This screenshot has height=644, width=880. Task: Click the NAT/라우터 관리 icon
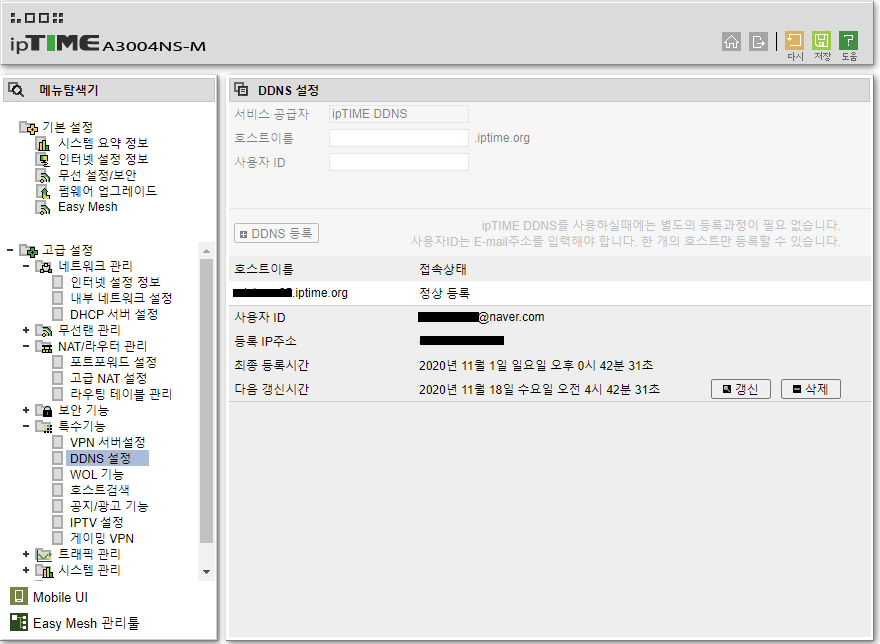(x=44, y=346)
